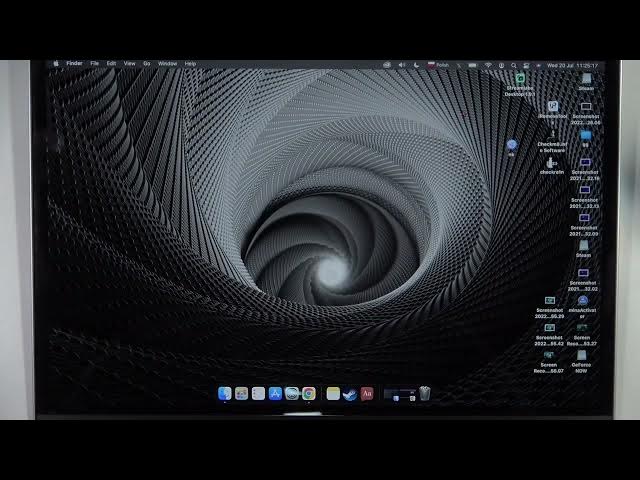
Task: Open Spotlight search magnifier icon
Action: [x=514, y=65]
